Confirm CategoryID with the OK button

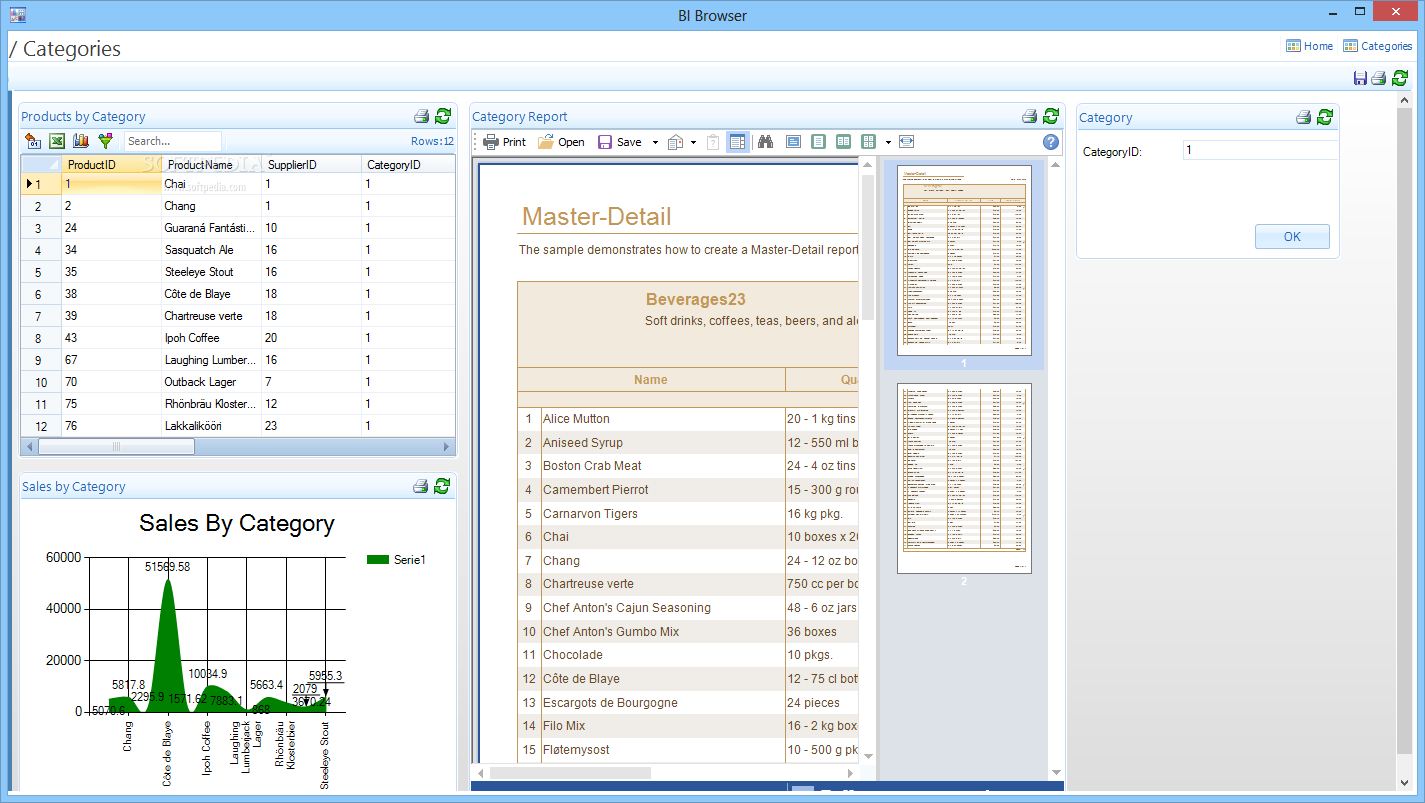click(1292, 237)
